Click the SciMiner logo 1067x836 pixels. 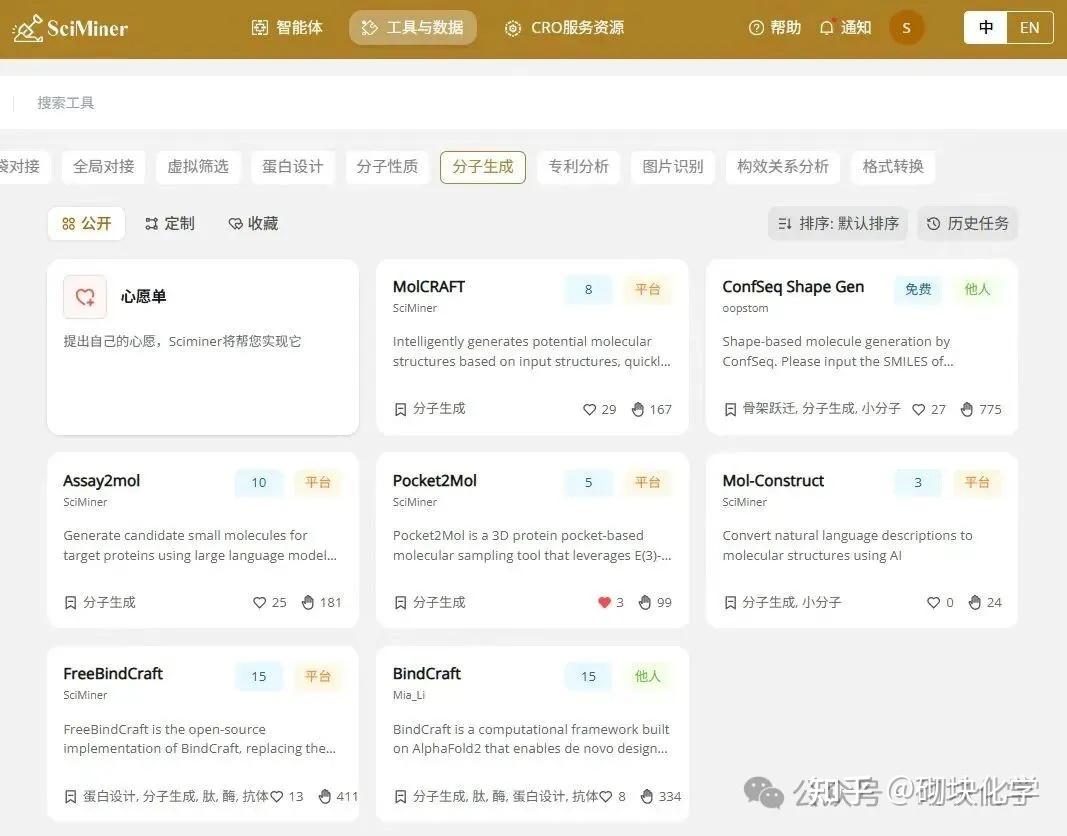tap(70, 27)
